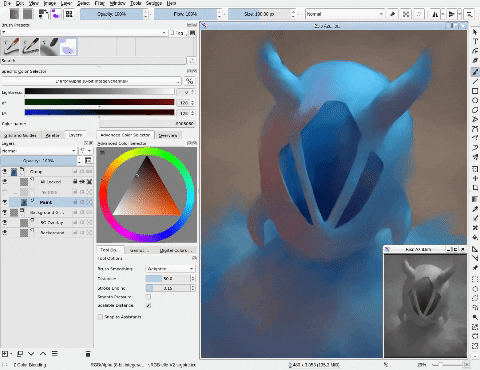Screen dimensions: 480x370
Task: Select the Gradient tool in toolbox
Action: 475,199
